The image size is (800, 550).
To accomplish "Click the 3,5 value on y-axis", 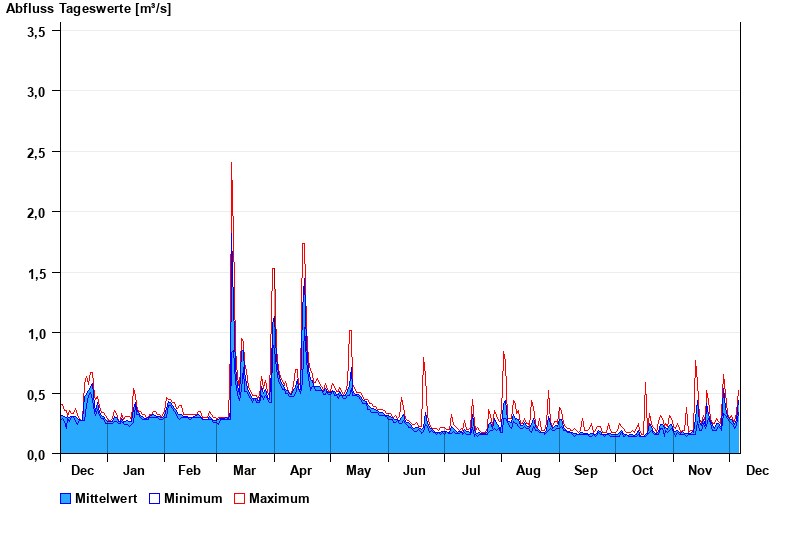I will click(x=36, y=31).
